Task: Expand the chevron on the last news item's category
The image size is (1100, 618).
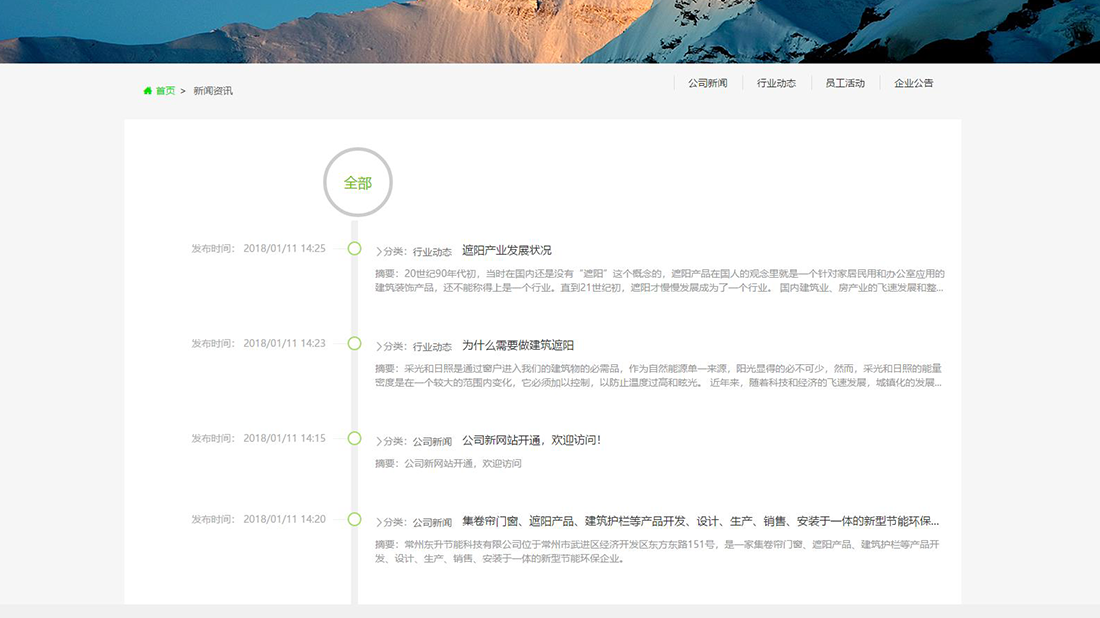Action: [378, 519]
